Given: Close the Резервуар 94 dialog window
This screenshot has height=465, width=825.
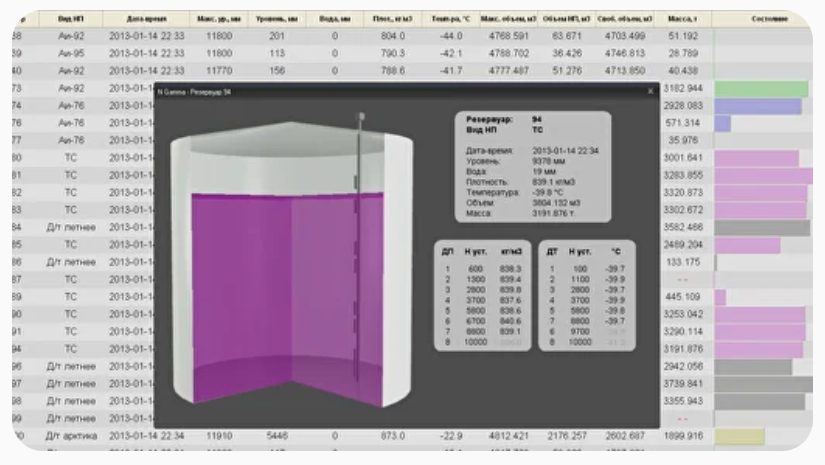Looking at the screenshot, I should point(649,91).
